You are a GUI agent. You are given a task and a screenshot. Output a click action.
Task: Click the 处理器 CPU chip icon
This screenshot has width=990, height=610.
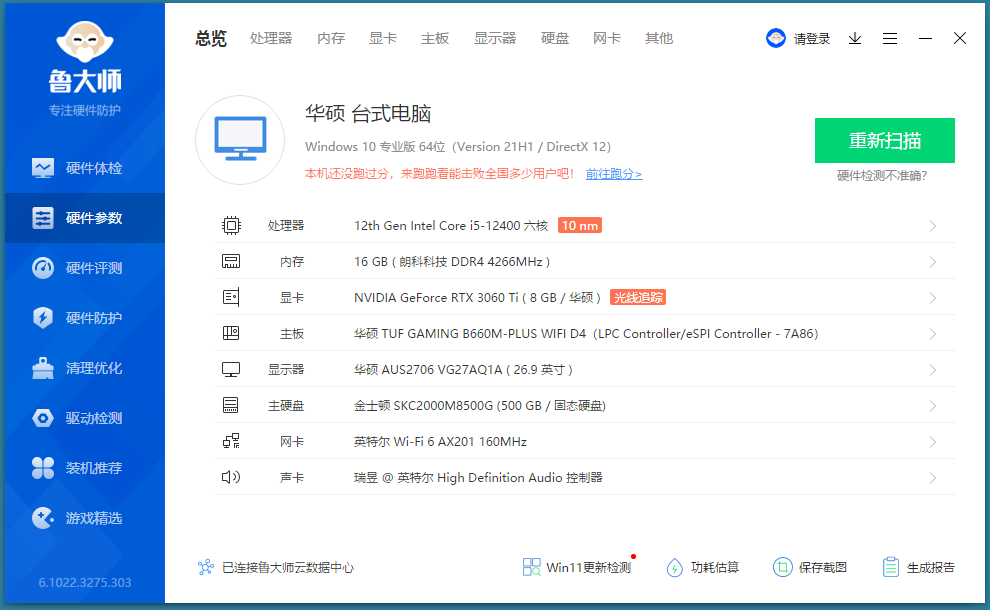(x=231, y=225)
